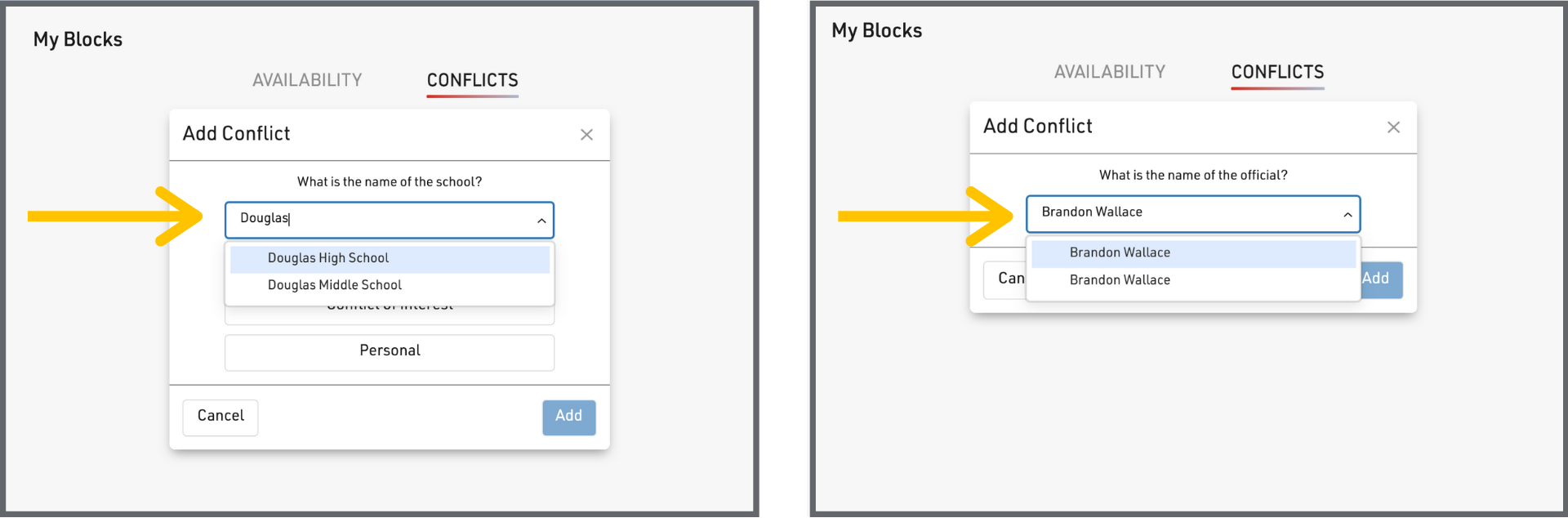Click the partially hidden Conflict of Interest option
The width and height of the screenshot is (1568, 518).
[x=390, y=315]
